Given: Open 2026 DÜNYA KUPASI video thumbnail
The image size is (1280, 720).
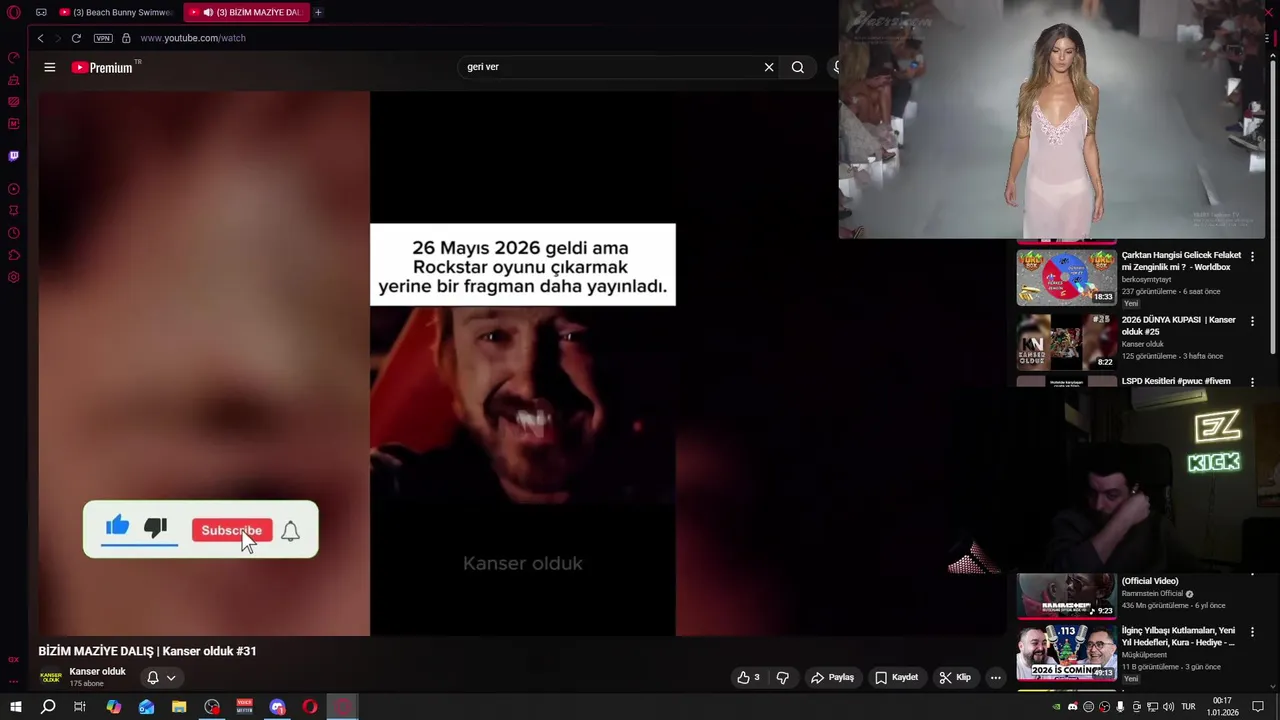Looking at the screenshot, I should point(1066,341).
